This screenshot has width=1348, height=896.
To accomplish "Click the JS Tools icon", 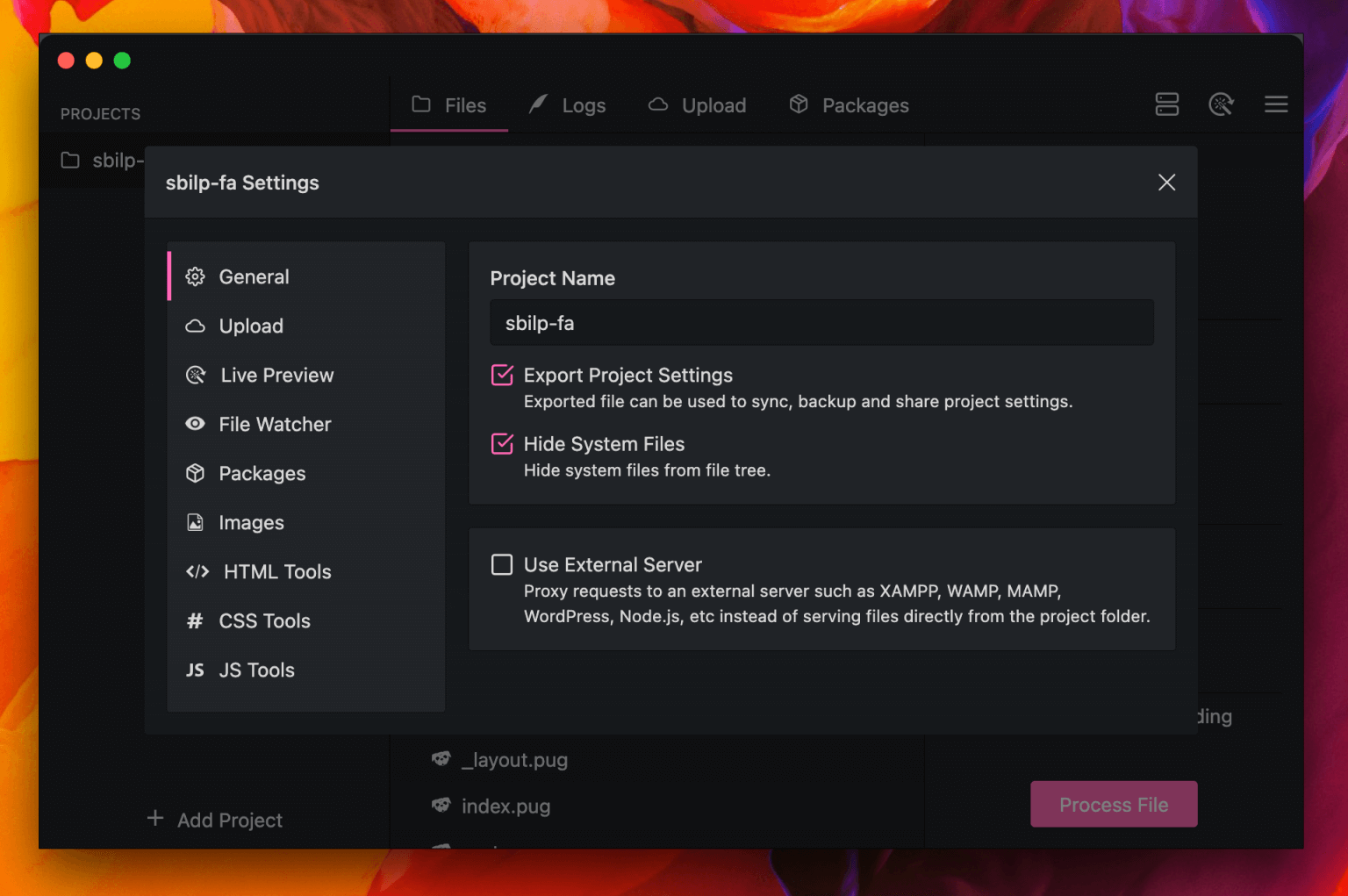I will 195,670.
